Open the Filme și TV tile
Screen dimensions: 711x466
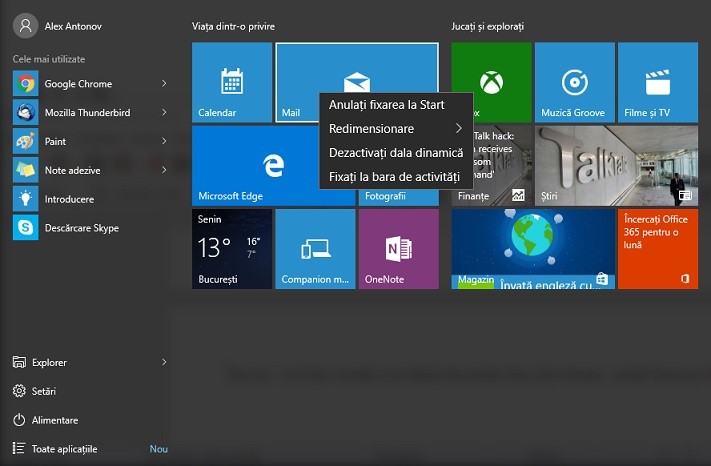(658, 83)
